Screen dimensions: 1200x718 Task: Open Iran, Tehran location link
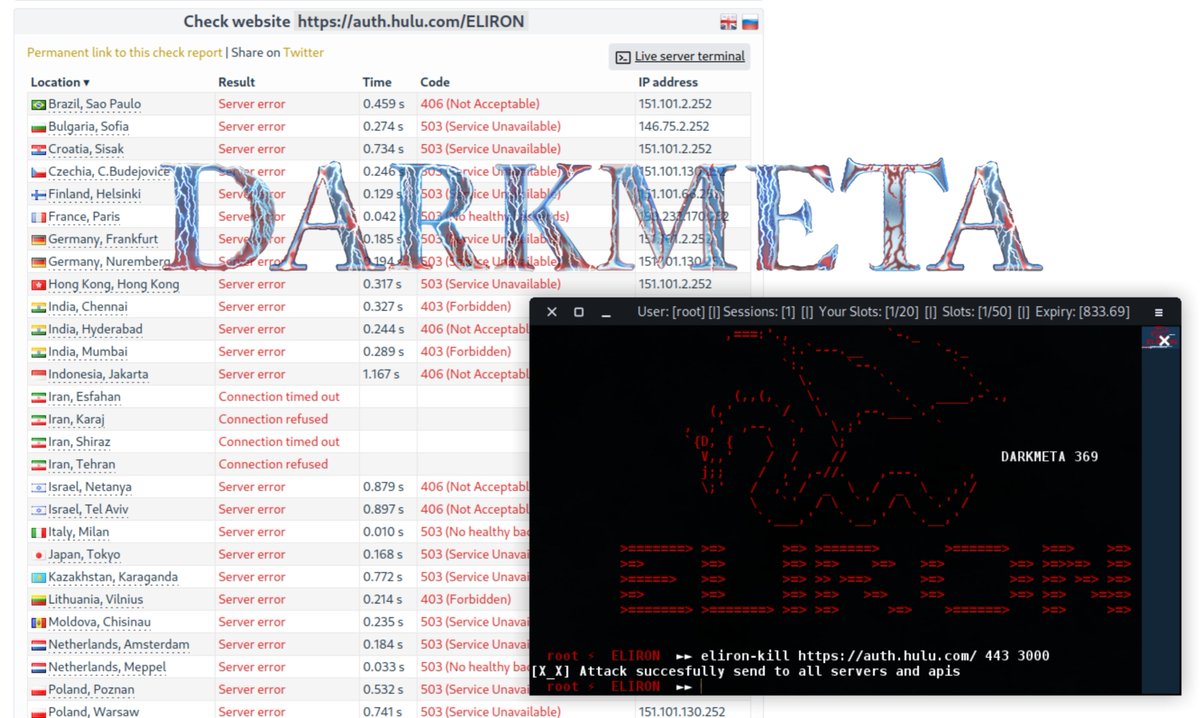click(81, 464)
